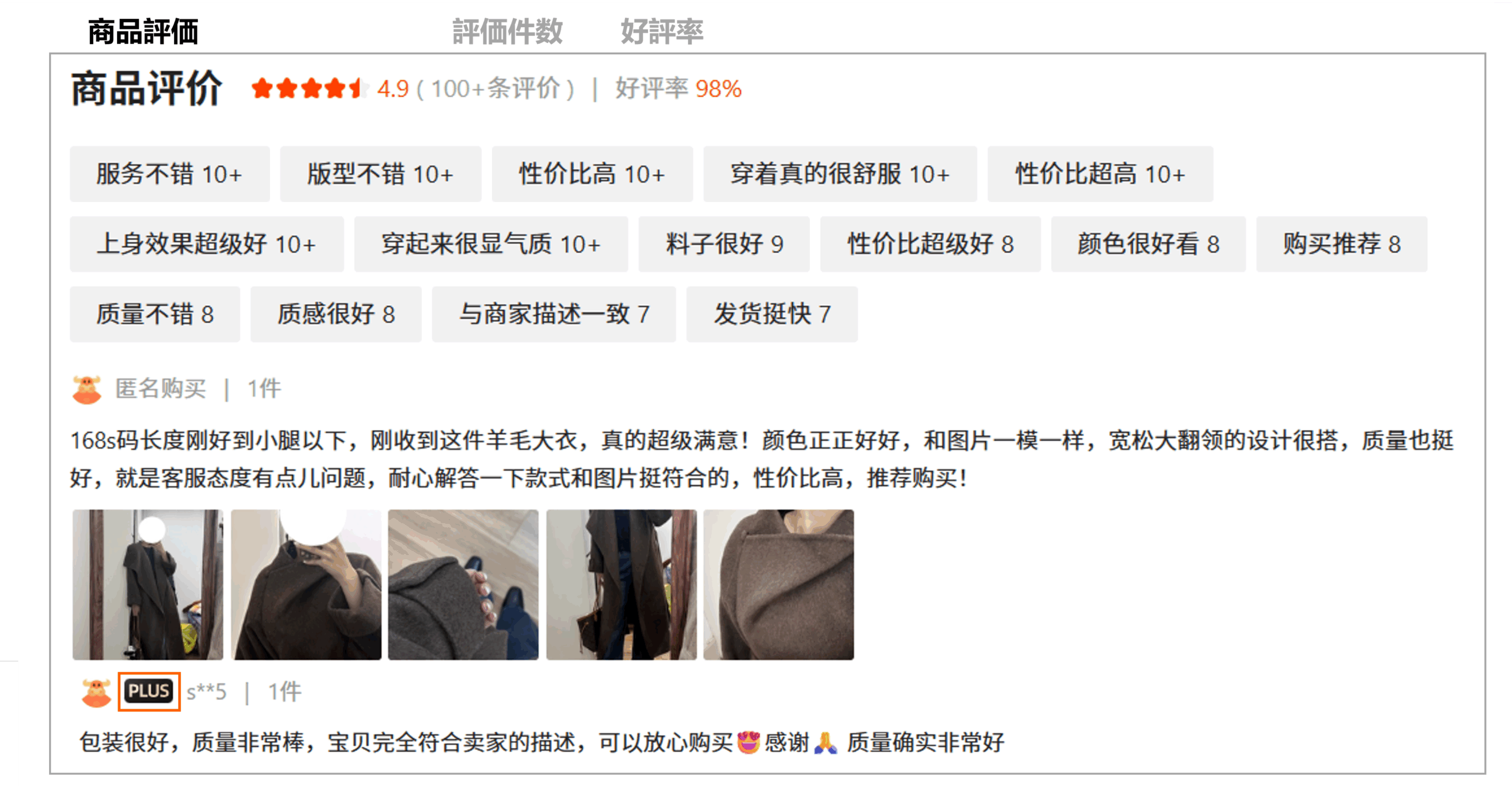The height and width of the screenshot is (786, 1512).
Task: Click the 料子很好 9 tag
Action: (724, 244)
